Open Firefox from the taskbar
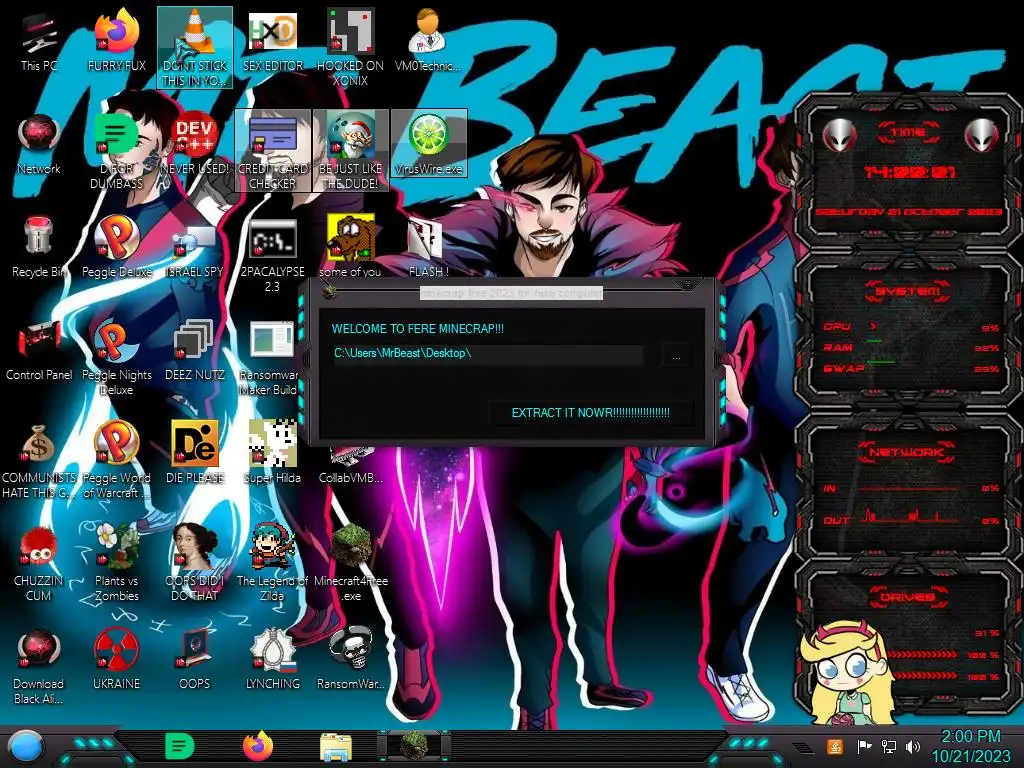This screenshot has height=768, width=1024. (x=258, y=746)
